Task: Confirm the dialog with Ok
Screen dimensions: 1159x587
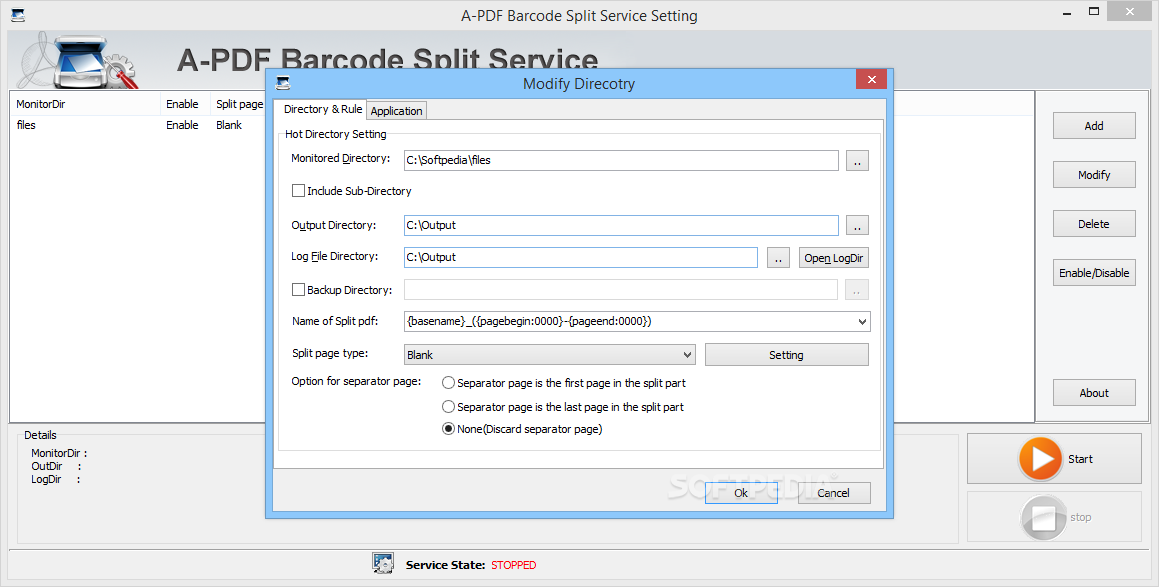Action: point(741,493)
